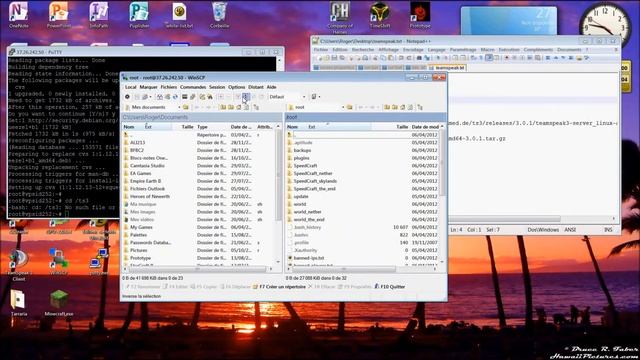Click the WinSCP terminal console toolbar icon
This screenshot has height=360, width=640.
point(184,97)
